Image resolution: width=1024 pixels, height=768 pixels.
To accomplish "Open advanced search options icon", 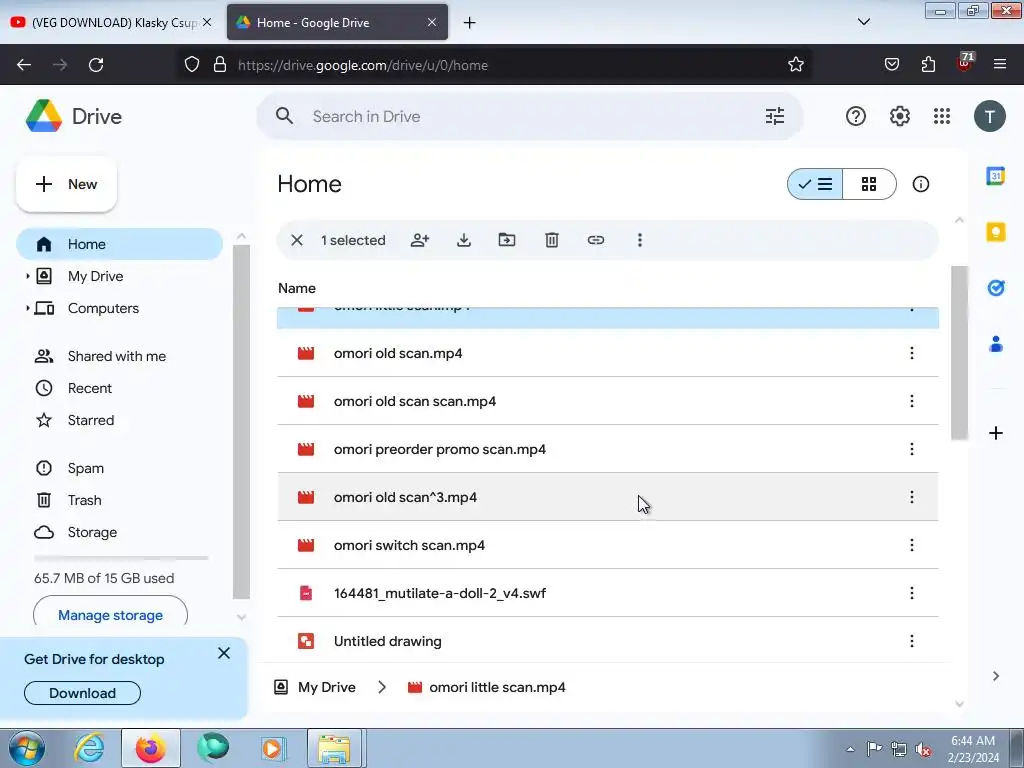I will point(775,116).
